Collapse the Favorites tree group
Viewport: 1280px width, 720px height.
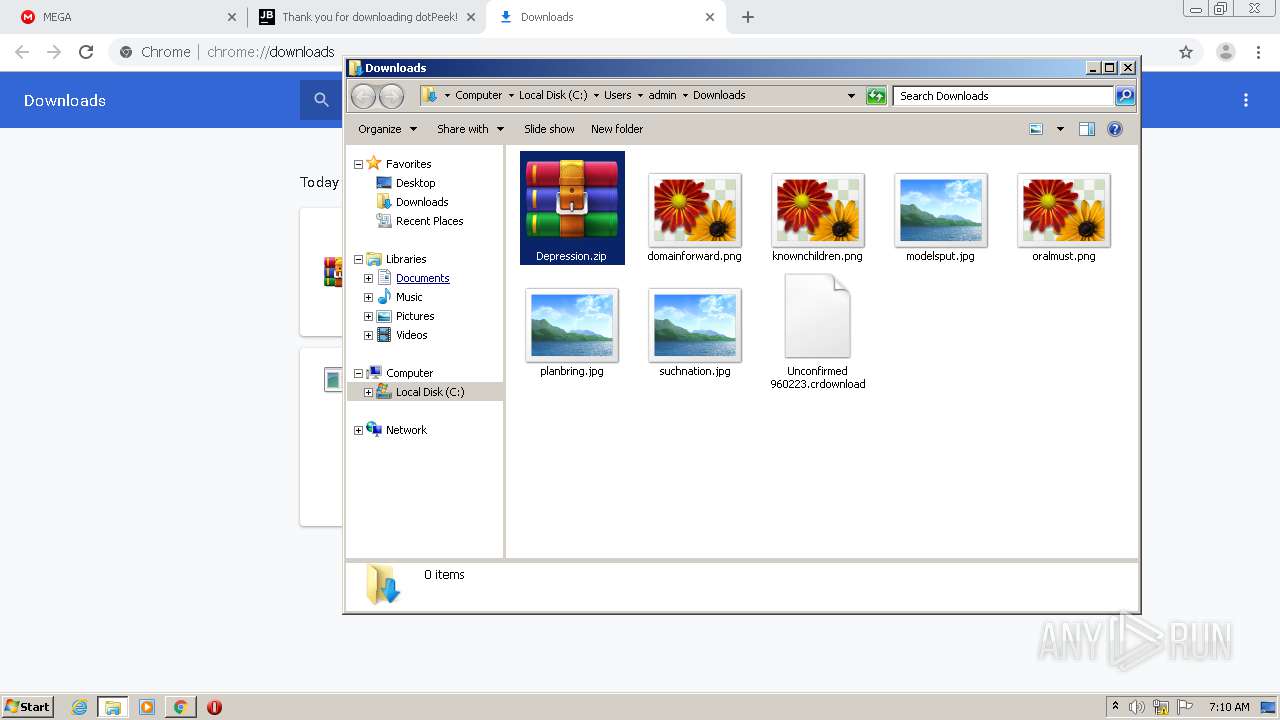(358, 164)
